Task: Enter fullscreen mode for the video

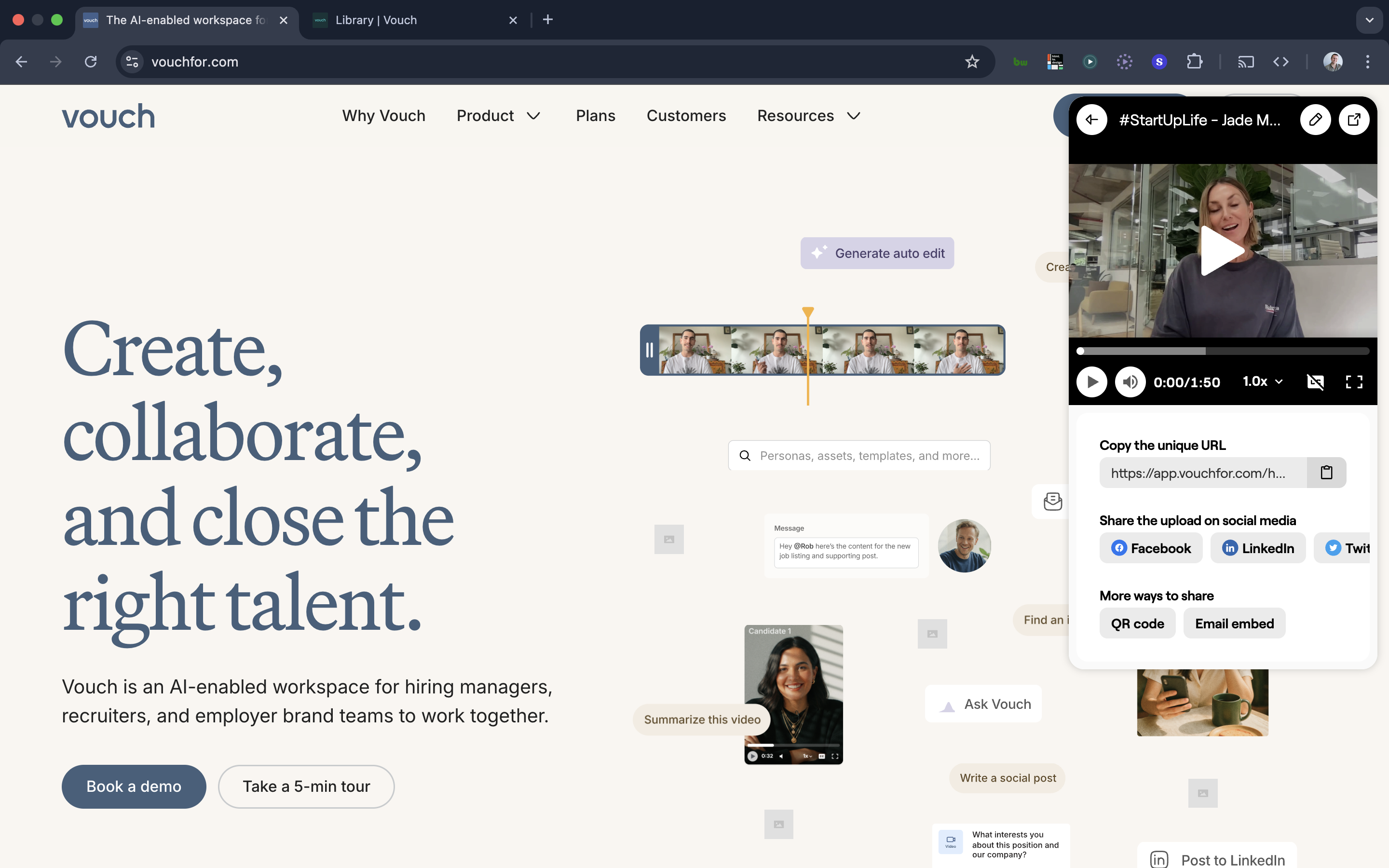Action: coord(1354,382)
